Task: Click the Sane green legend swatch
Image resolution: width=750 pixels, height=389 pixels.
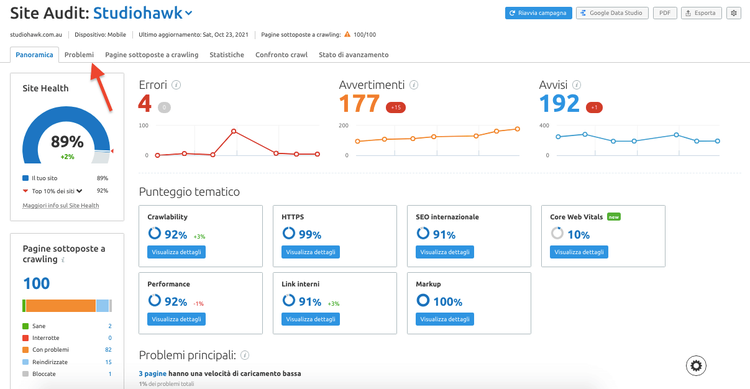Action: click(x=25, y=326)
